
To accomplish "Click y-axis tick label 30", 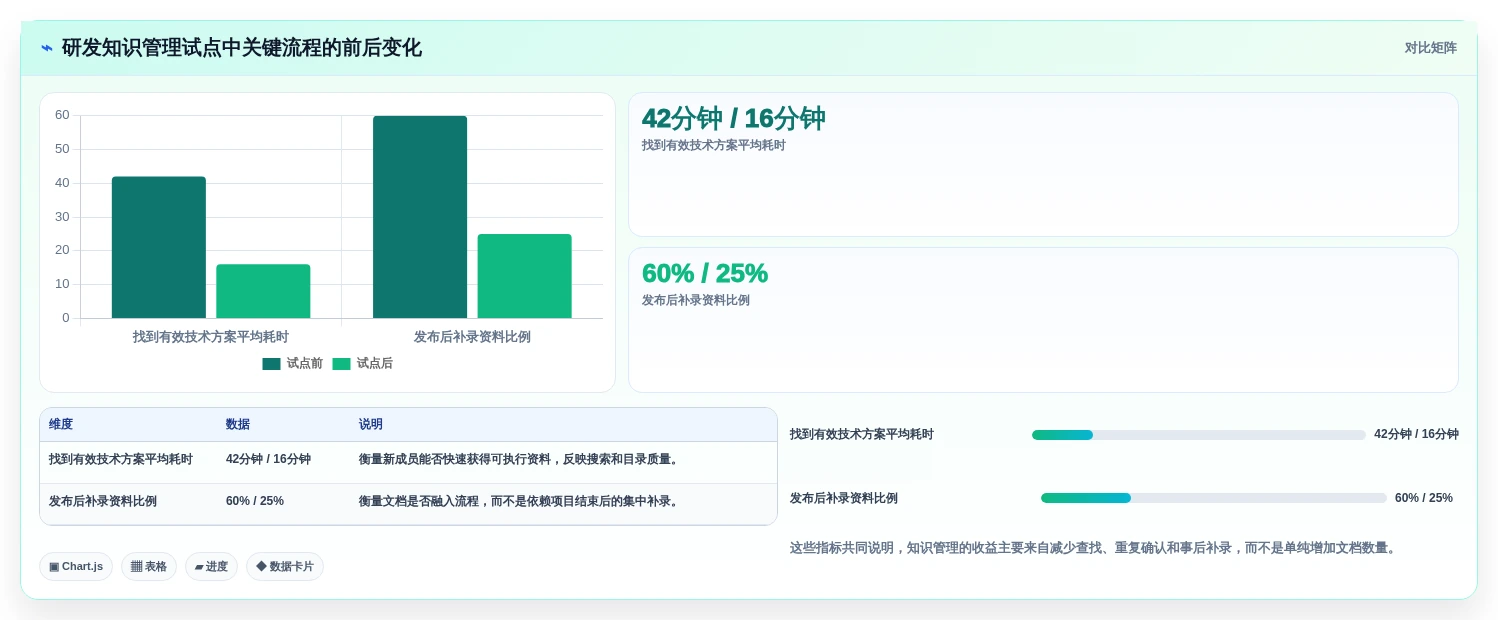I will pyautogui.click(x=62, y=217).
